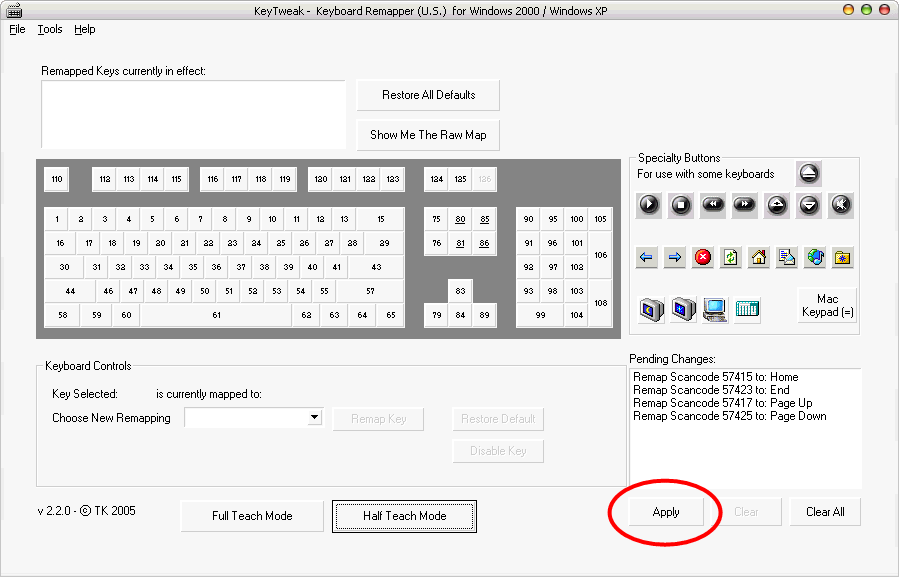Select navigation key 85

[x=484, y=219]
